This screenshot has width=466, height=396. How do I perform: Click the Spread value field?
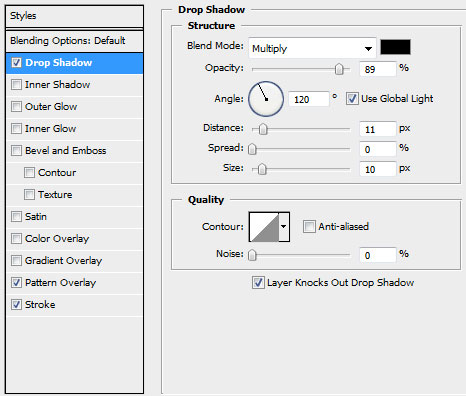click(x=378, y=149)
